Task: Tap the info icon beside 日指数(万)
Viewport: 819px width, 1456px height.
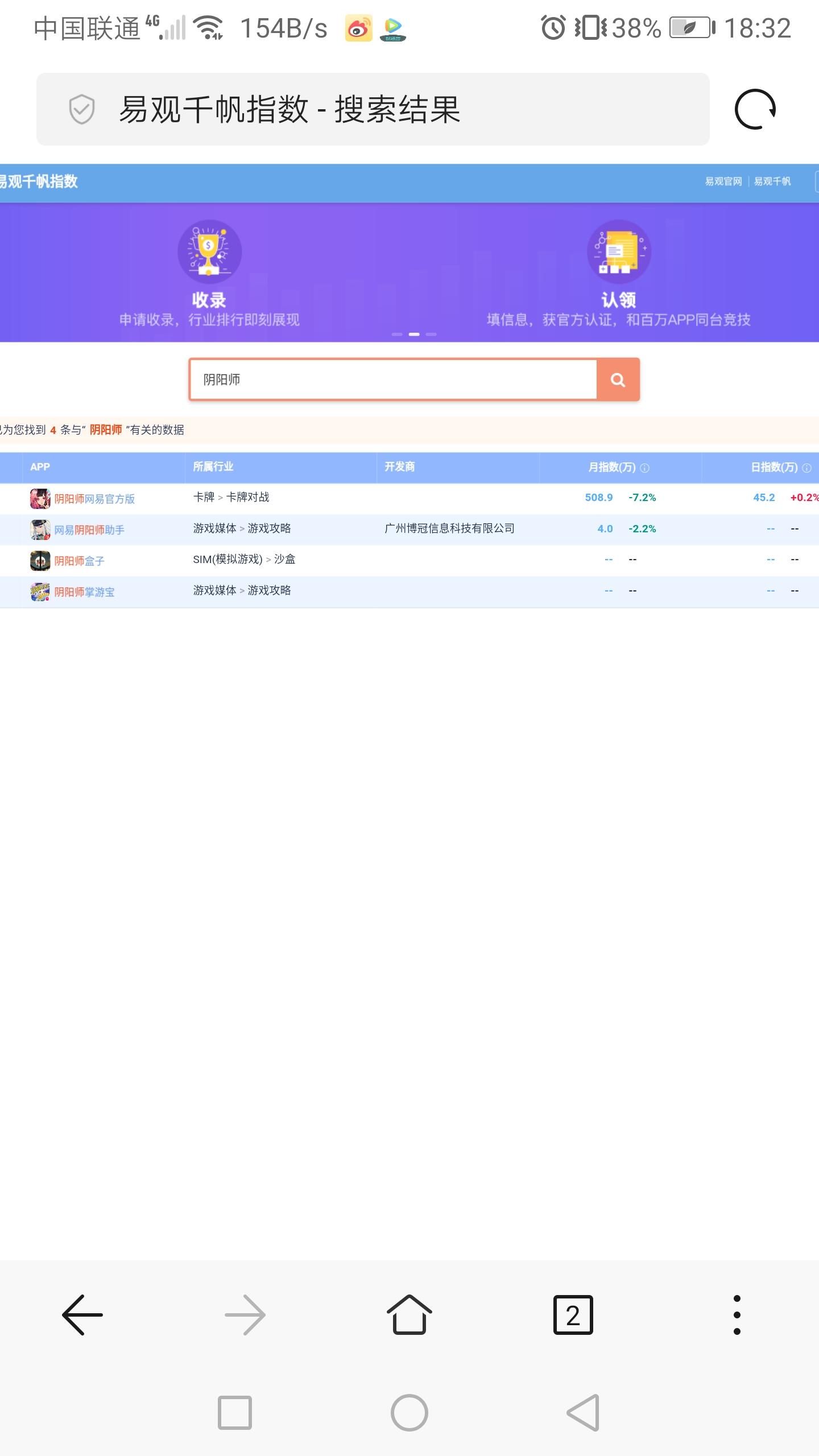Action: pyautogui.click(x=806, y=468)
